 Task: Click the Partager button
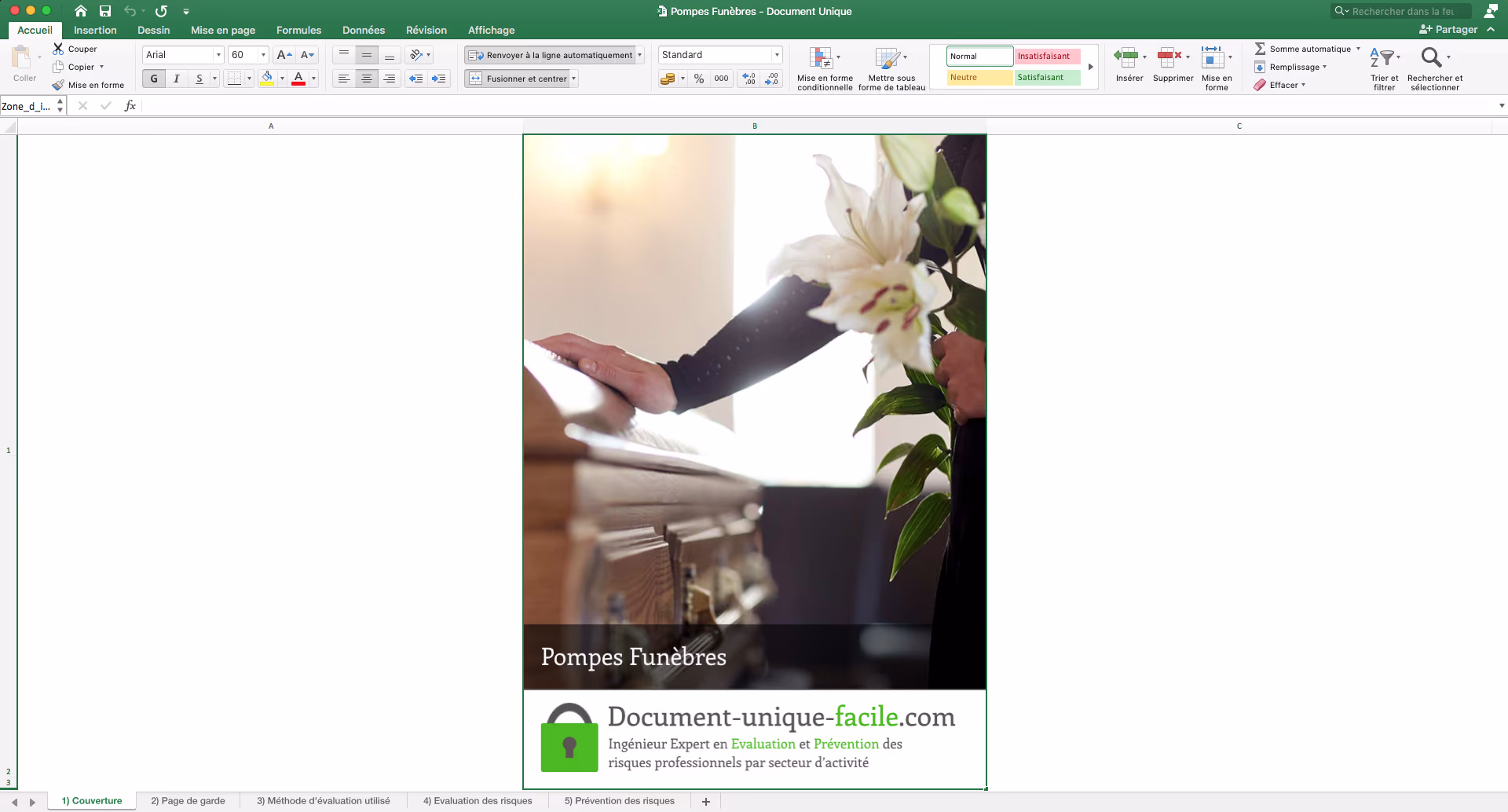[1449, 30]
